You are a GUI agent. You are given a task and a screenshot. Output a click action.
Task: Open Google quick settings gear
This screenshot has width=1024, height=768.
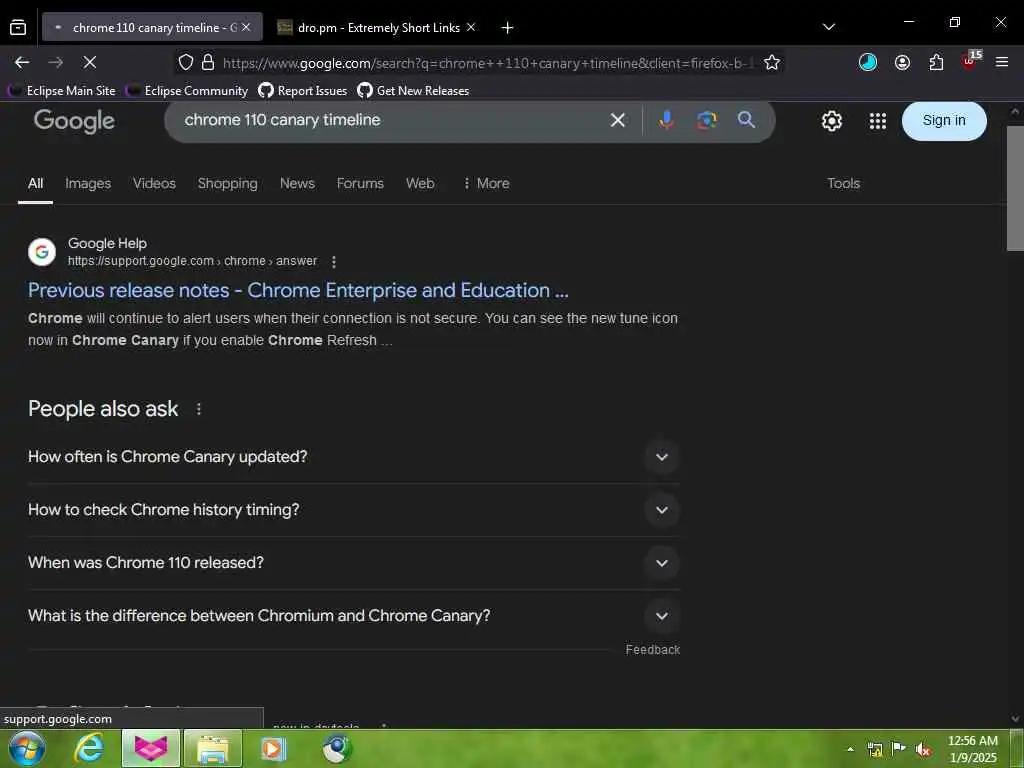831,121
